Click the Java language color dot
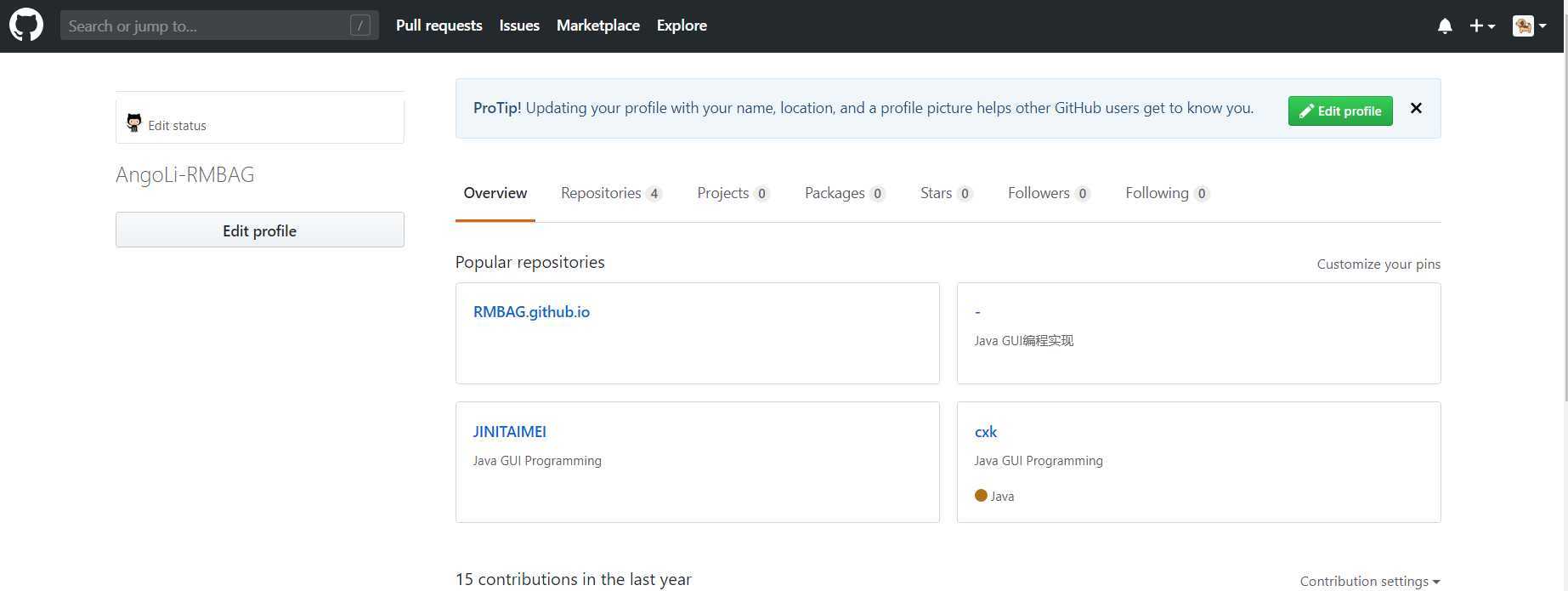The height and width of the screenshot is (591, 1568). click(x=981, y=496)
